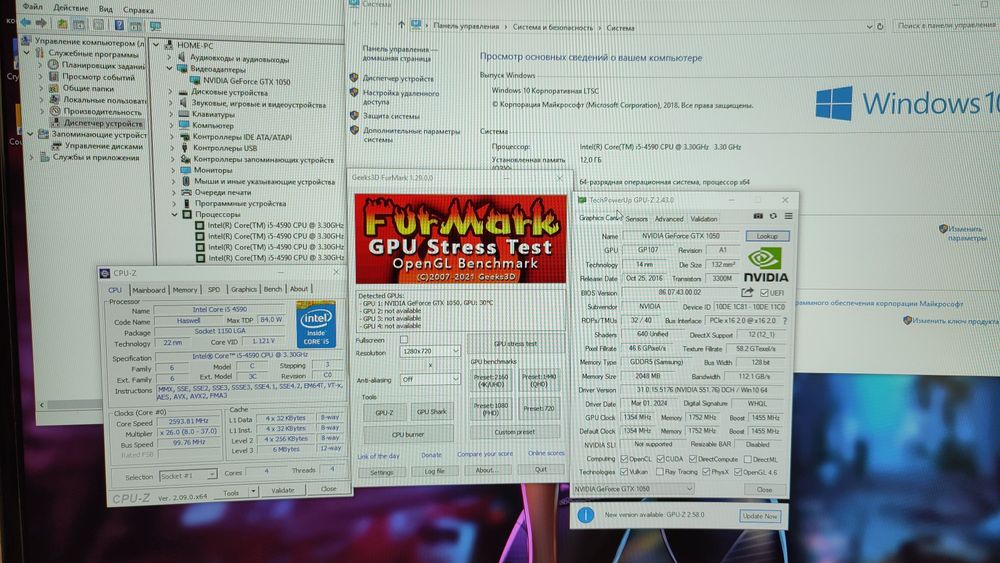The width and height of the screenshot is (1000, 563).
Task: Click the FurMark banner image
Action: [460, 238]
